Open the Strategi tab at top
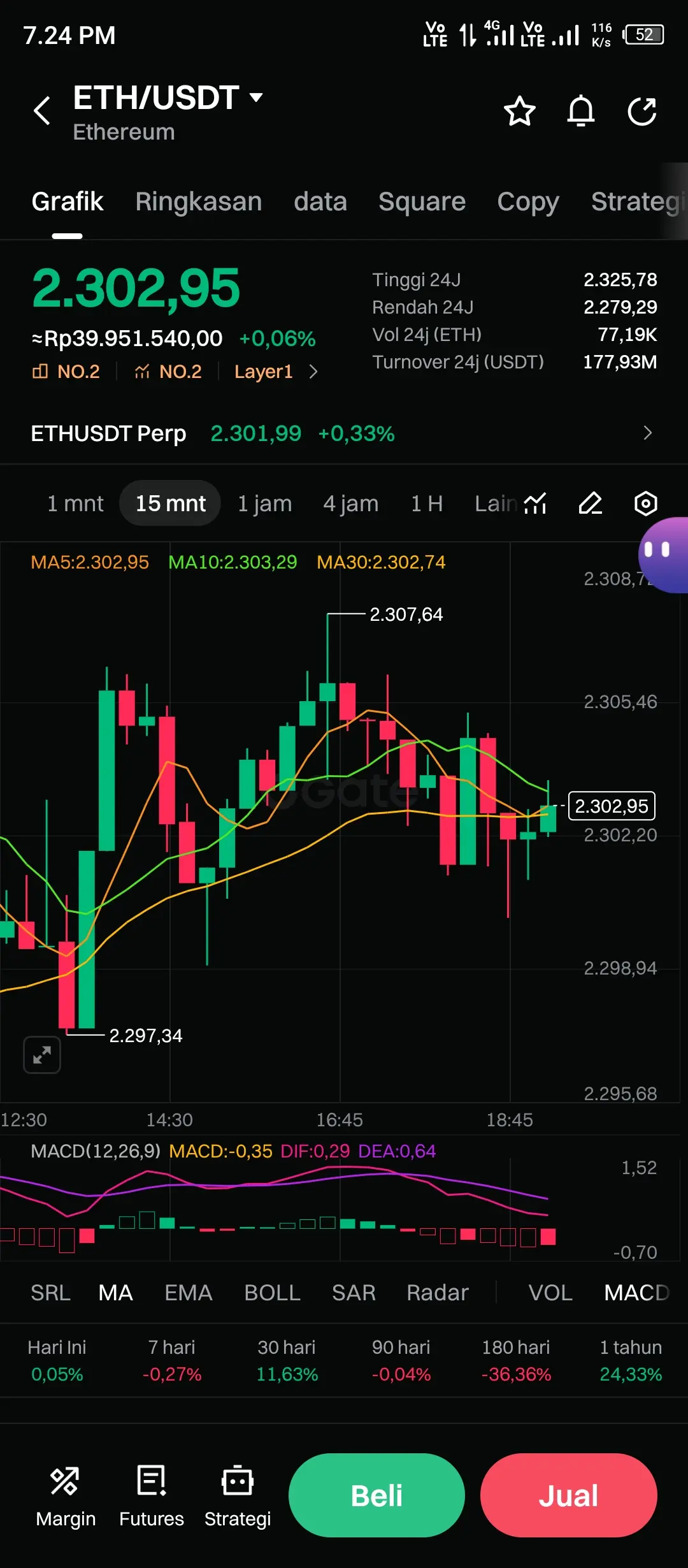The image size is (688, 1568). 638,201
